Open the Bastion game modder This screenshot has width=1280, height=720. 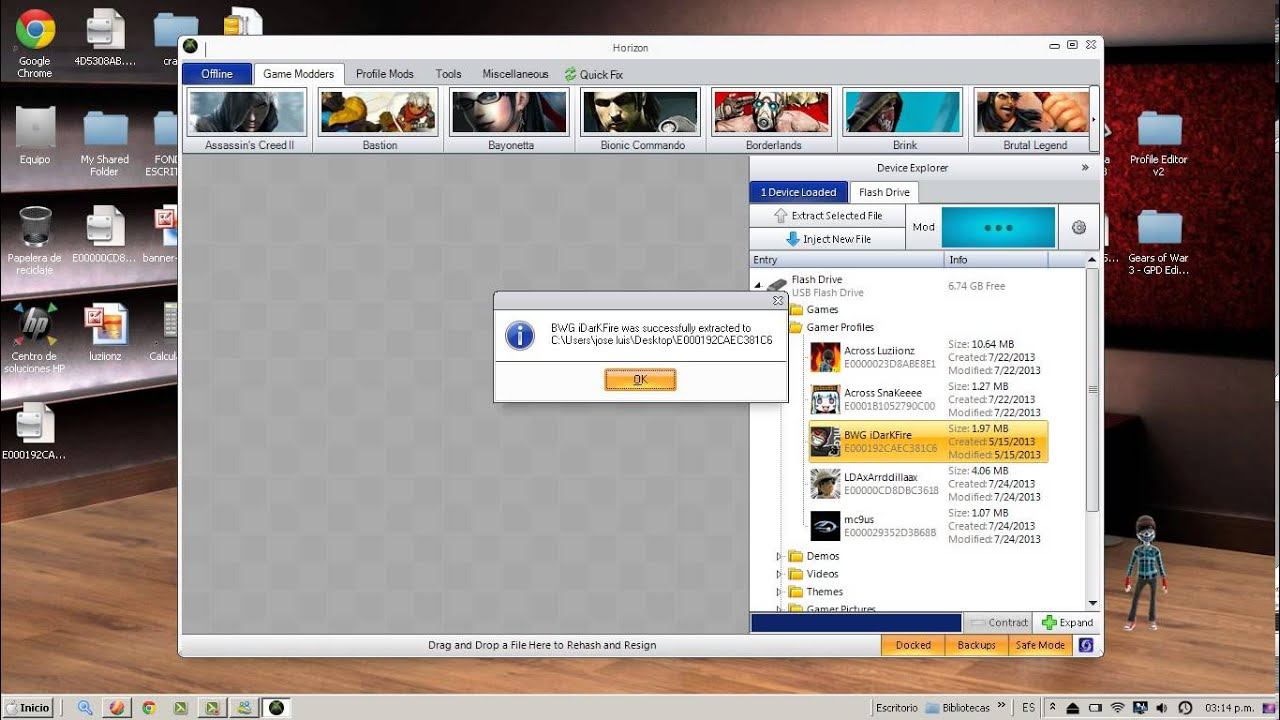379,119
